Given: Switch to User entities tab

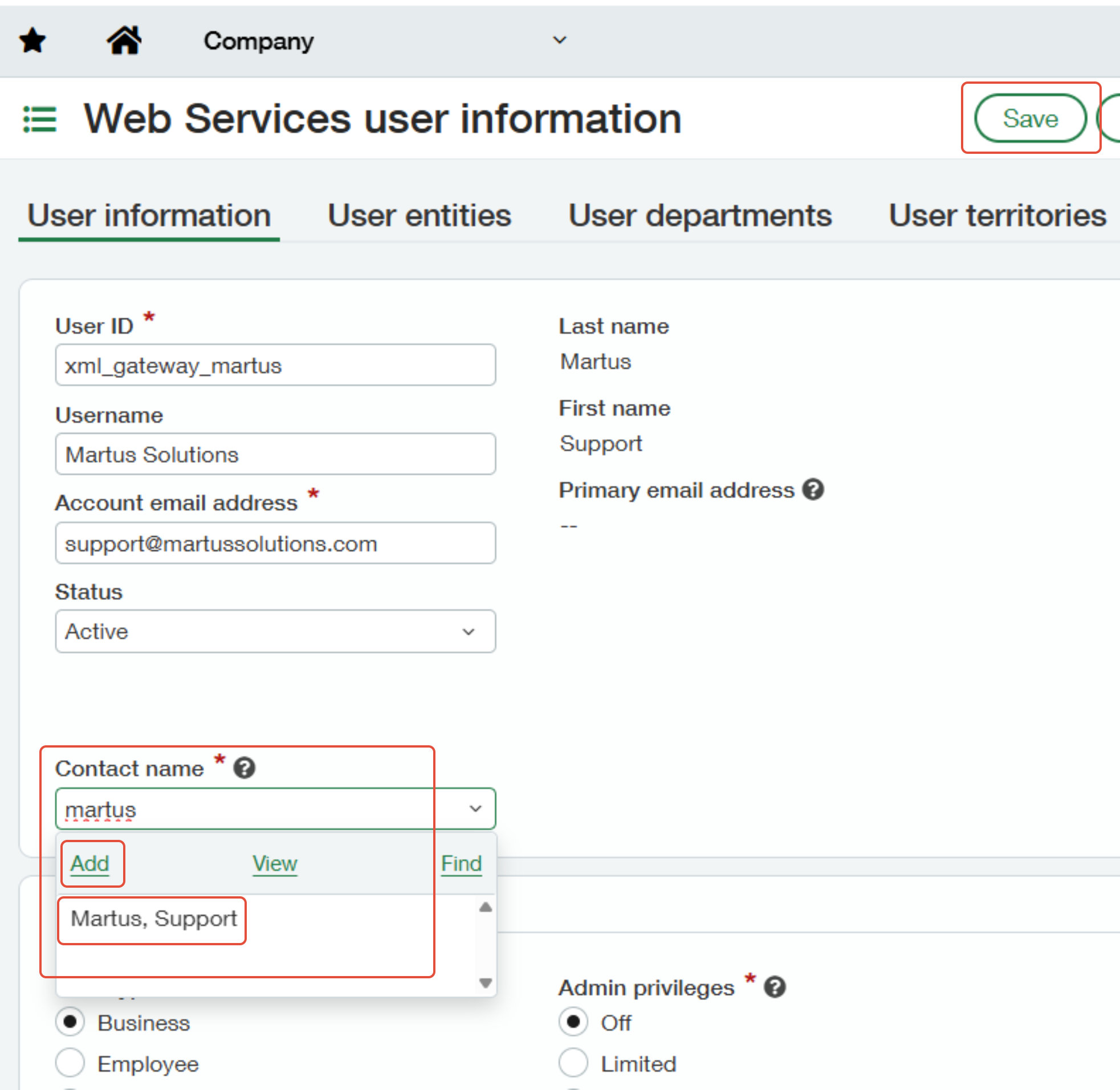Looking at the screenshot, I should (419, 216).
